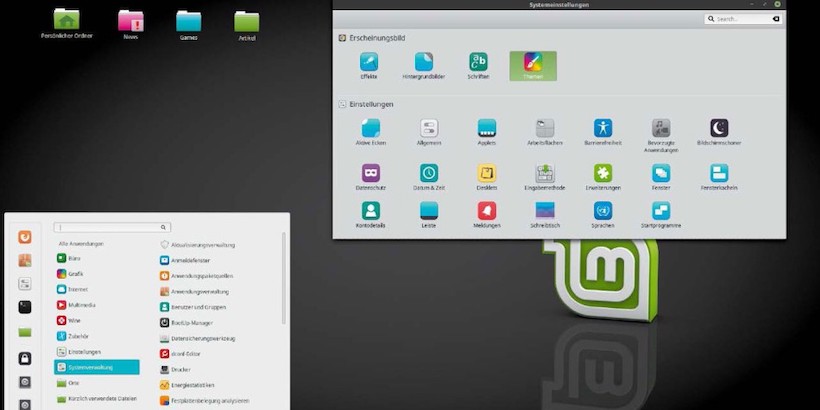
Task: Open Effekte in the Systemeinstellungen window
Action: pyautogui.click(x=369, y=66)
